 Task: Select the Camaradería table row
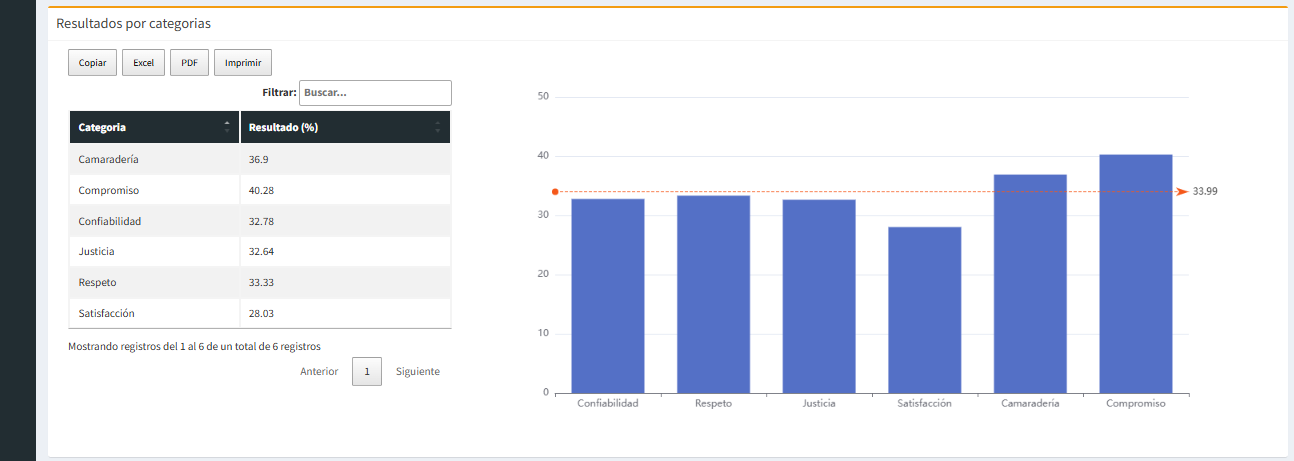pos(260,159)
